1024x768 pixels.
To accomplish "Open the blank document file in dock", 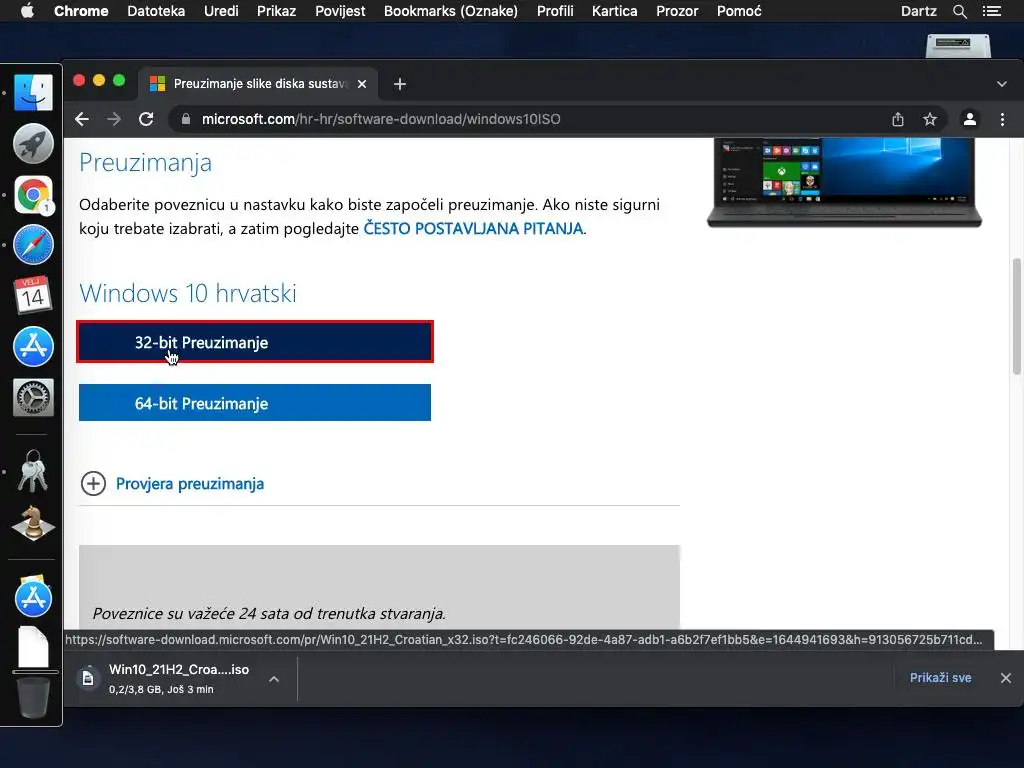I will click(33, 647).
